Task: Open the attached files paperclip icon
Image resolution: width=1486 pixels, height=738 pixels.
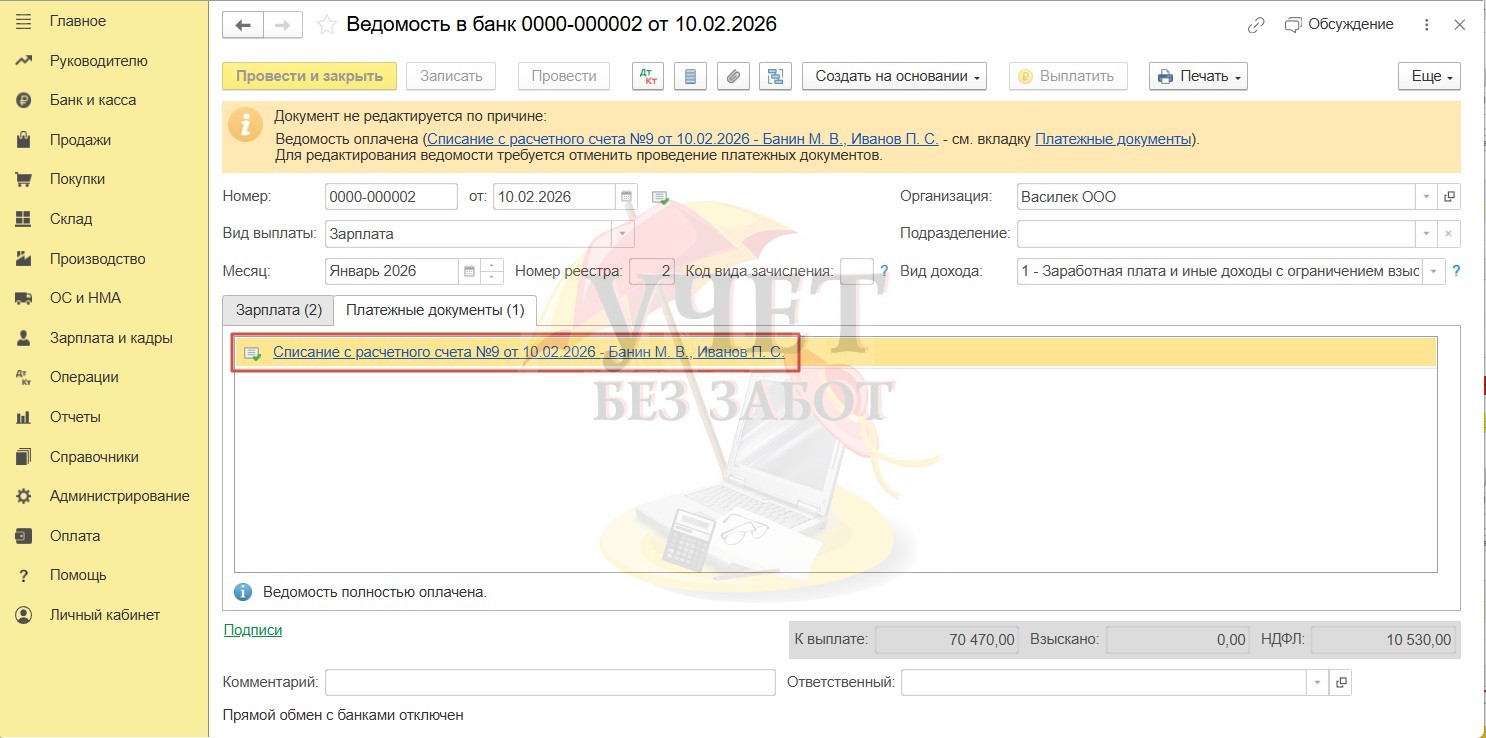Action: 733,76
